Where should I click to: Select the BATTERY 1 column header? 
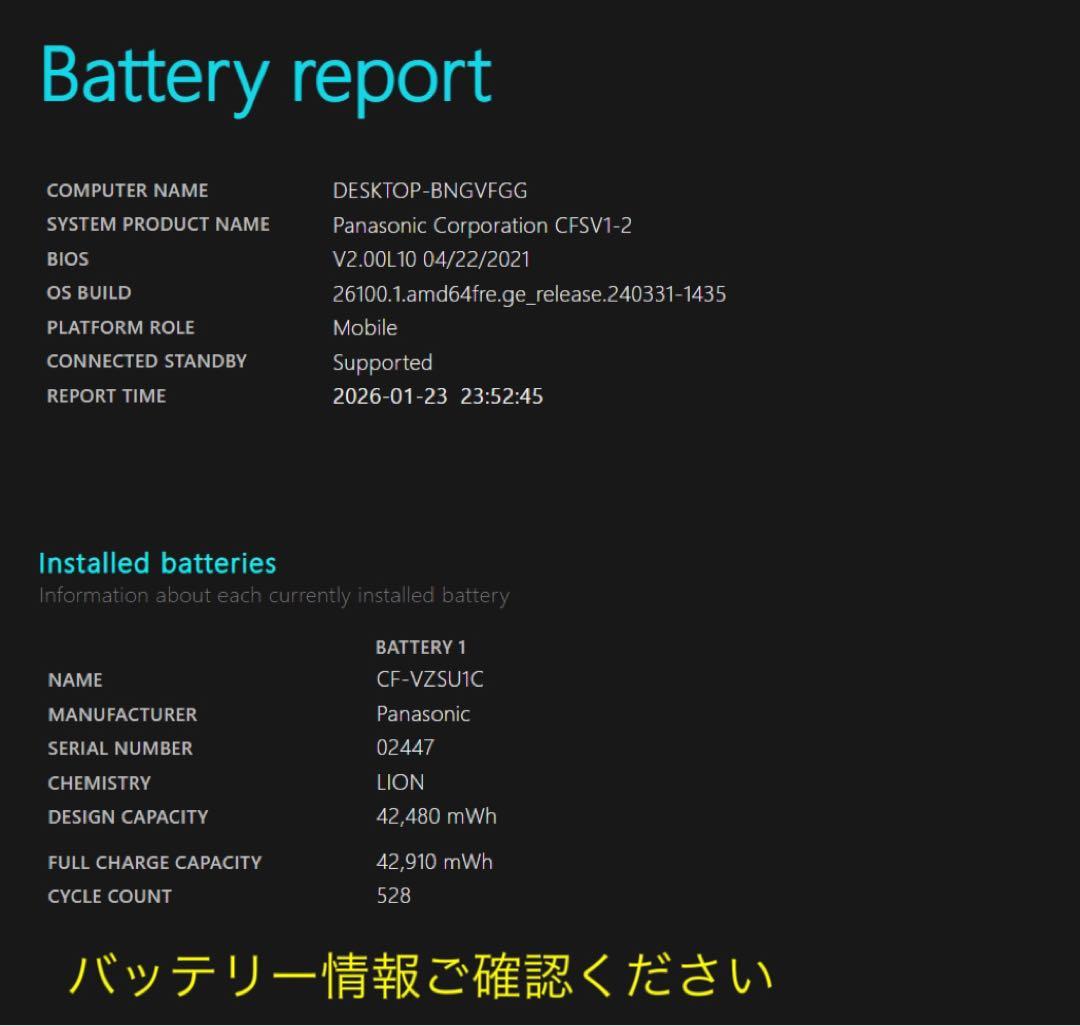click(x=420, y=647)
